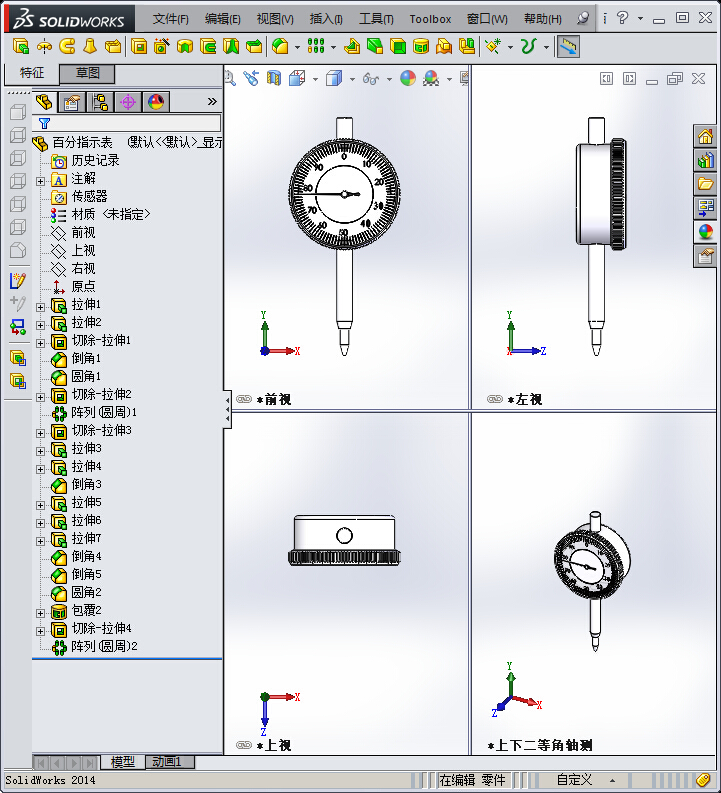
Task: Open the Fillet dropdown arrow
Action: (x=297, y=48)
